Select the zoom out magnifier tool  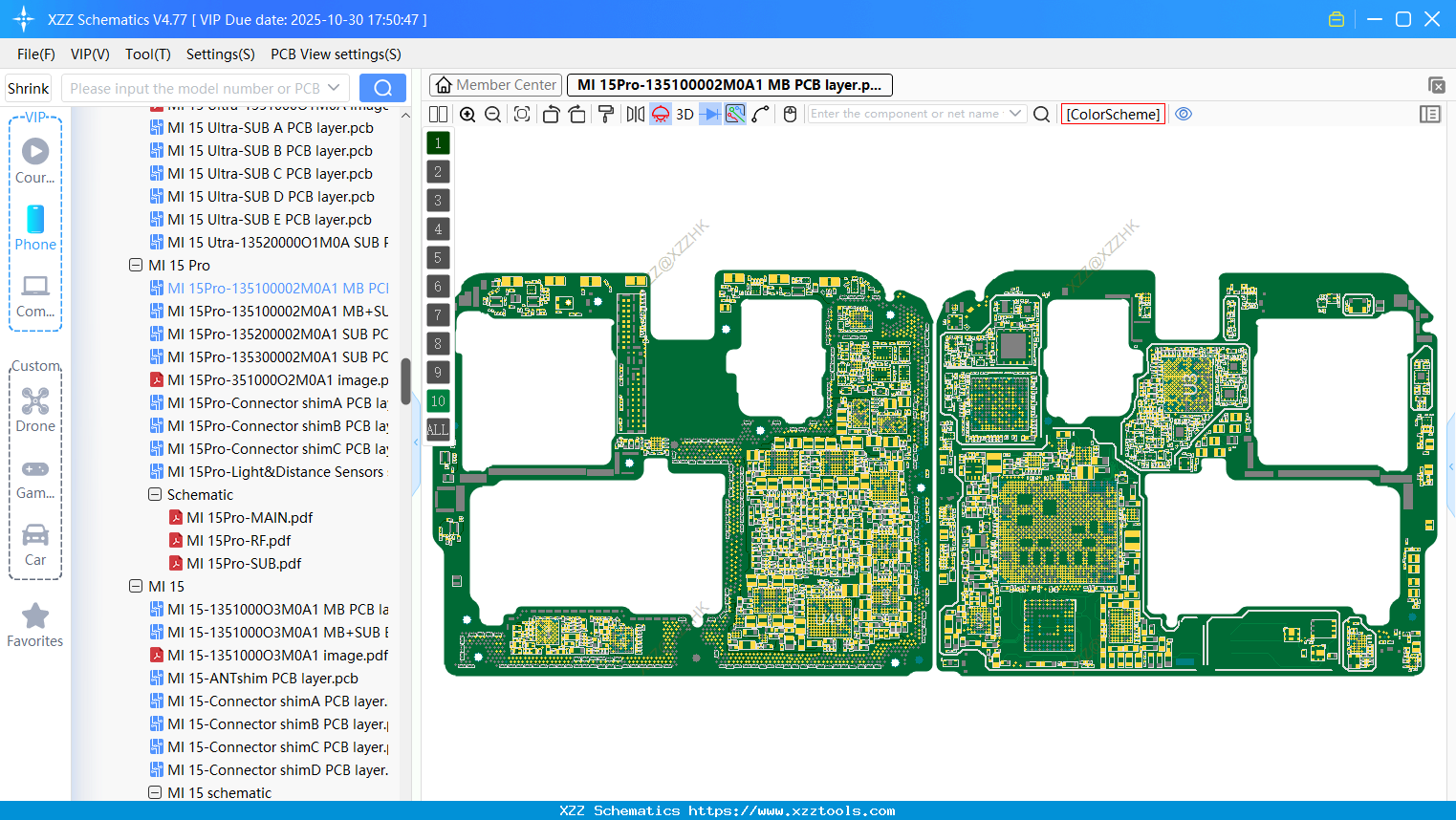(x=493, y=114)
